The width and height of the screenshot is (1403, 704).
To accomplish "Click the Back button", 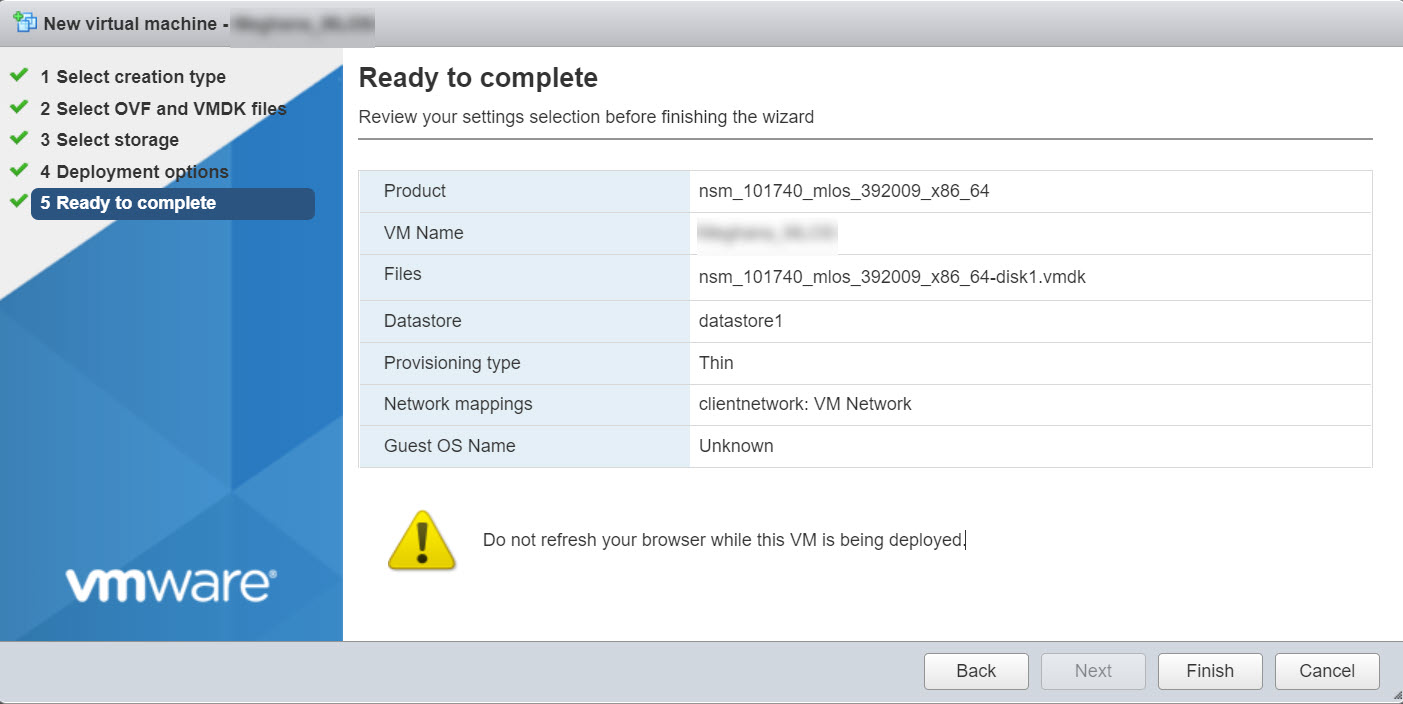I will coord(976,671).
